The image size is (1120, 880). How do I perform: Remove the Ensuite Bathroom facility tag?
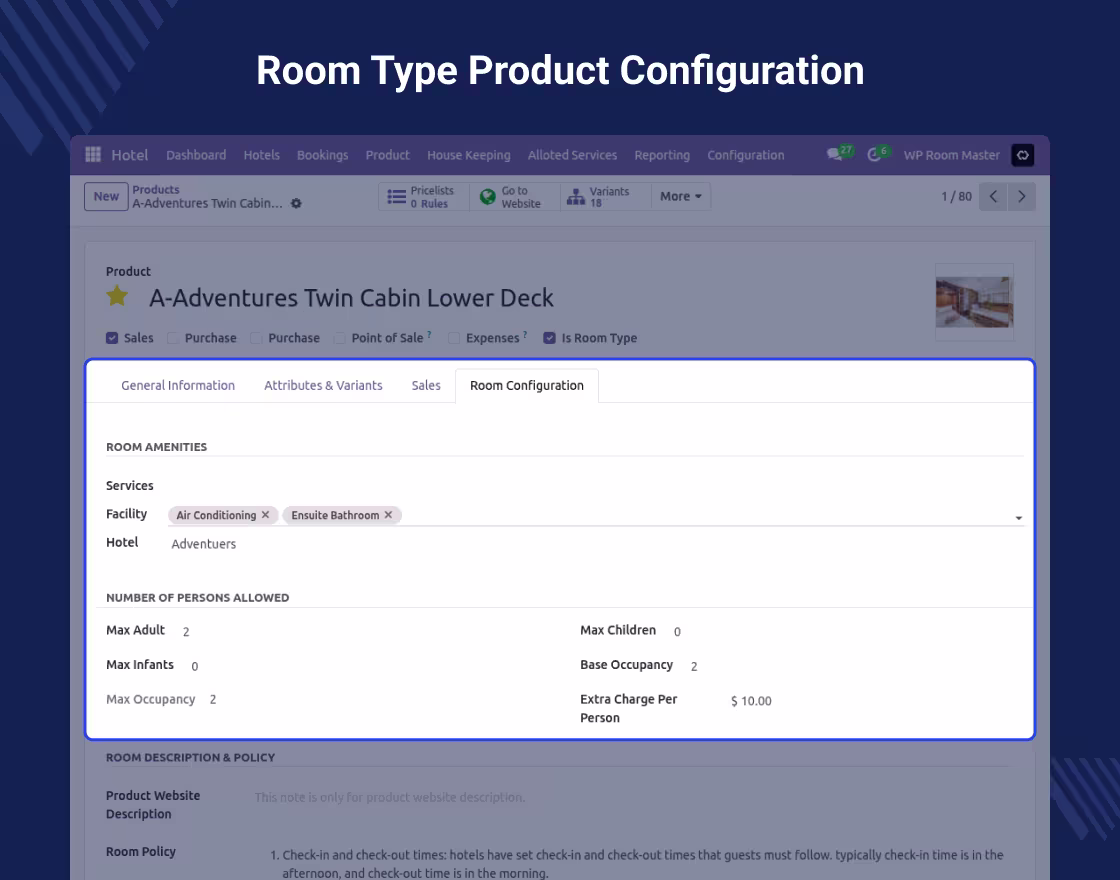click(x=388, y=514)
